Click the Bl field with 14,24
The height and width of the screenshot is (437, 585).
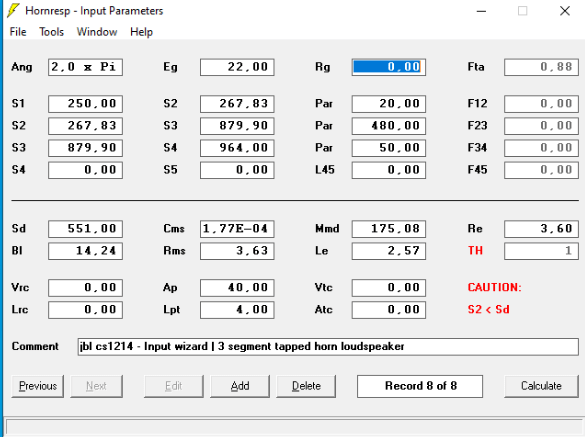[x=85, y=251]
